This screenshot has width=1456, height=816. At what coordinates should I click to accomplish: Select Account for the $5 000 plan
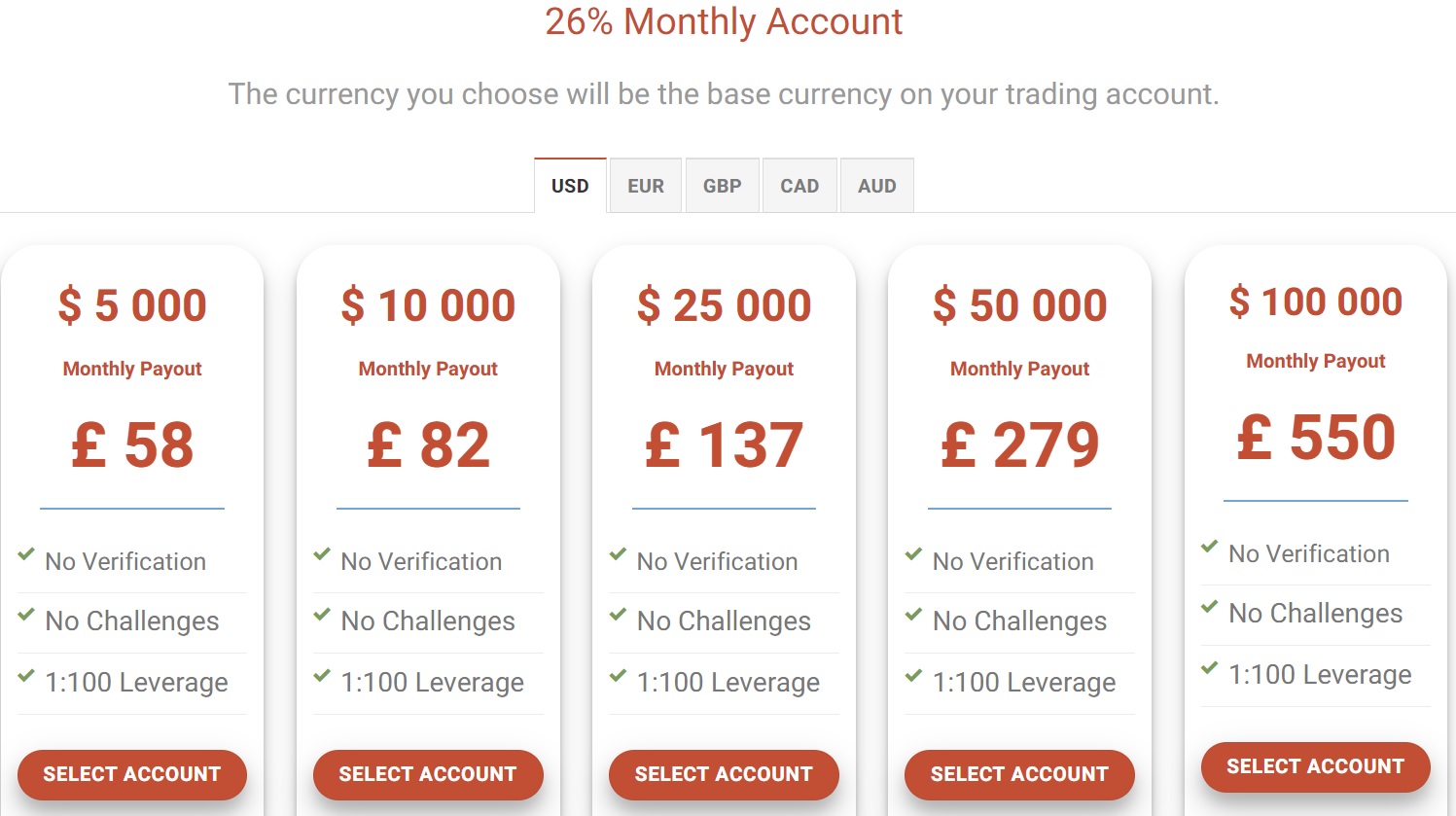pyautogui.click(x=132, y=774)
